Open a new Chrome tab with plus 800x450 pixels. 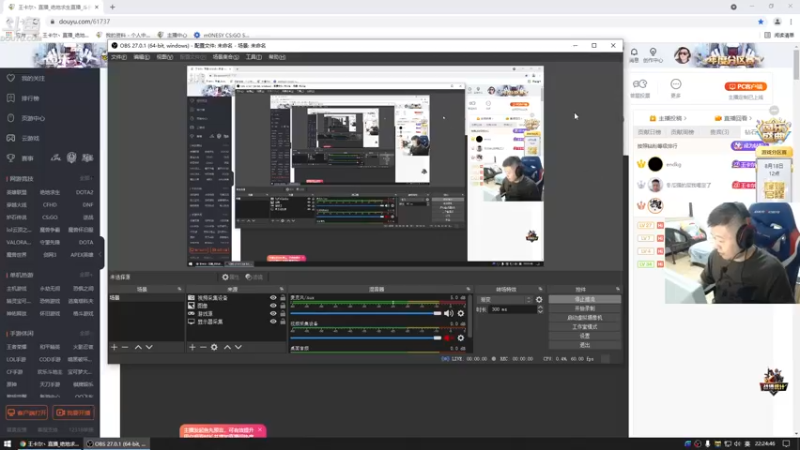click(x=112, y=7)
